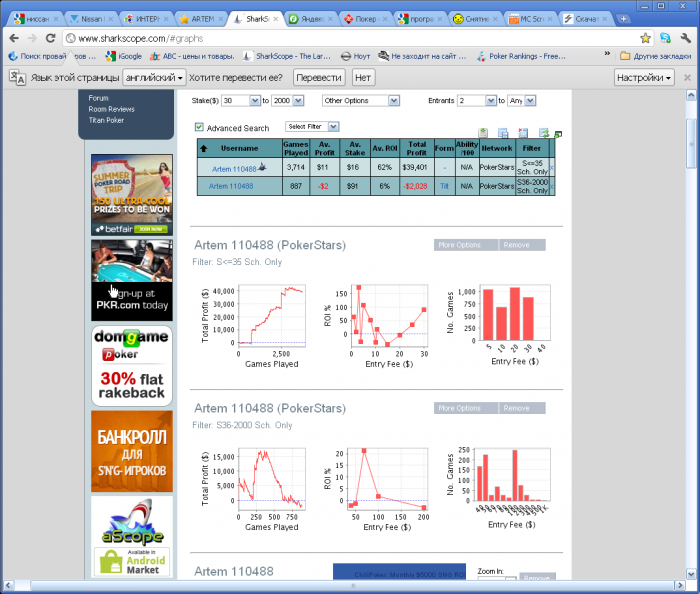Open the Room Reviews sidebar link
This screenshot has height=594, width=700.
[111, 109]
